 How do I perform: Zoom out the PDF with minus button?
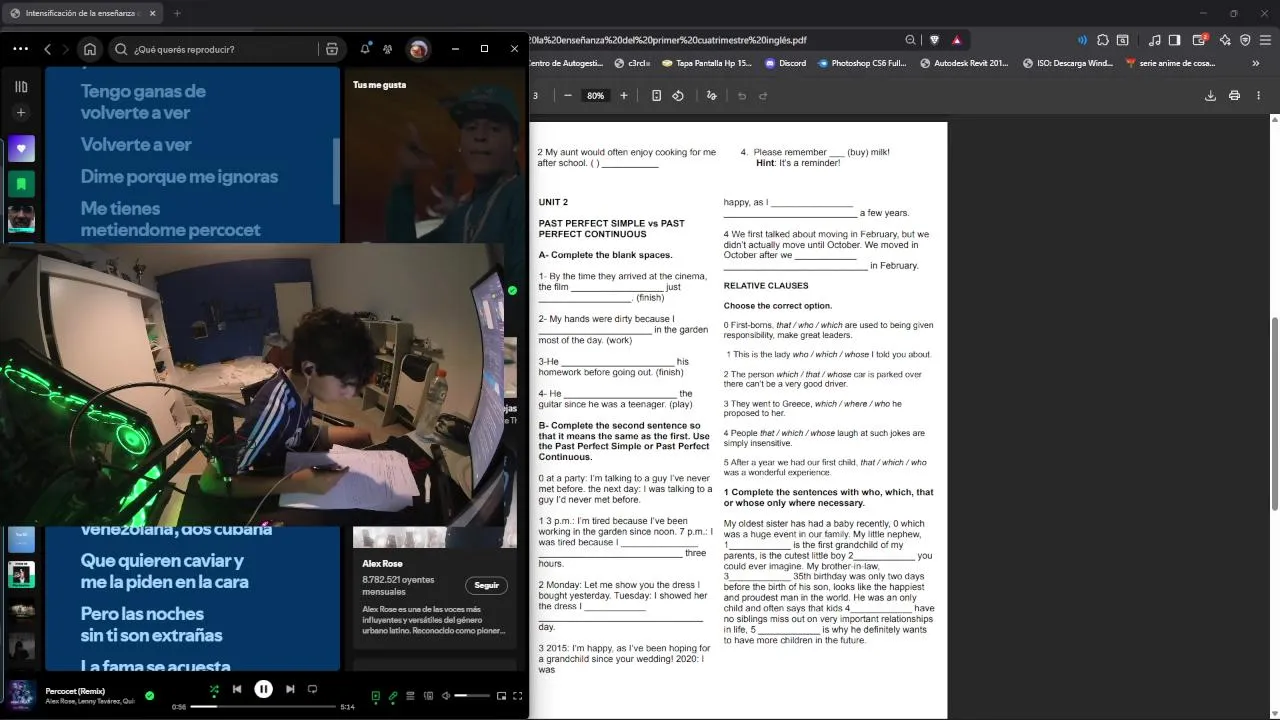(x=568, y=96)
